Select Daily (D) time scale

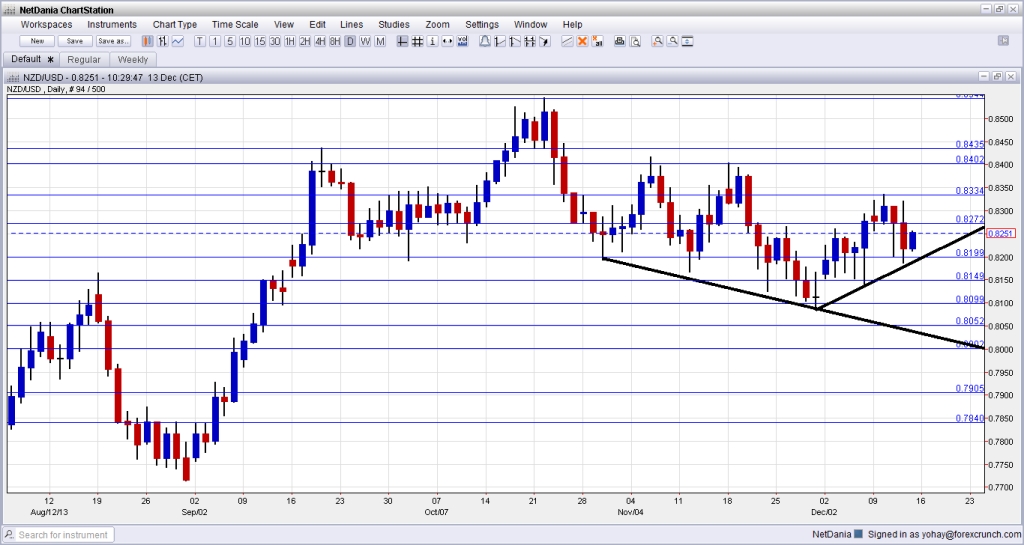350,41
